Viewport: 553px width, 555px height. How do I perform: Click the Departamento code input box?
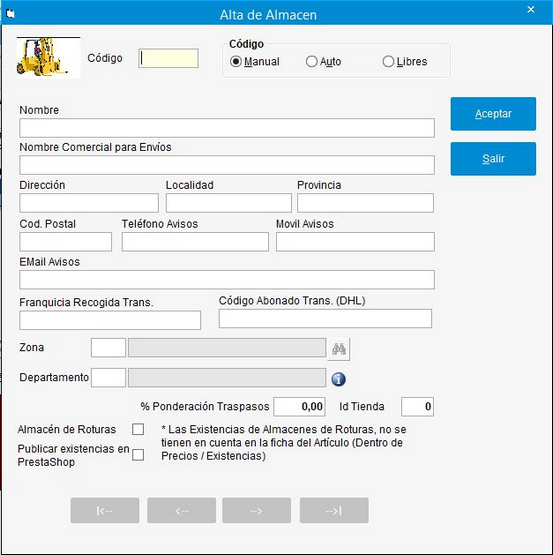108,378
